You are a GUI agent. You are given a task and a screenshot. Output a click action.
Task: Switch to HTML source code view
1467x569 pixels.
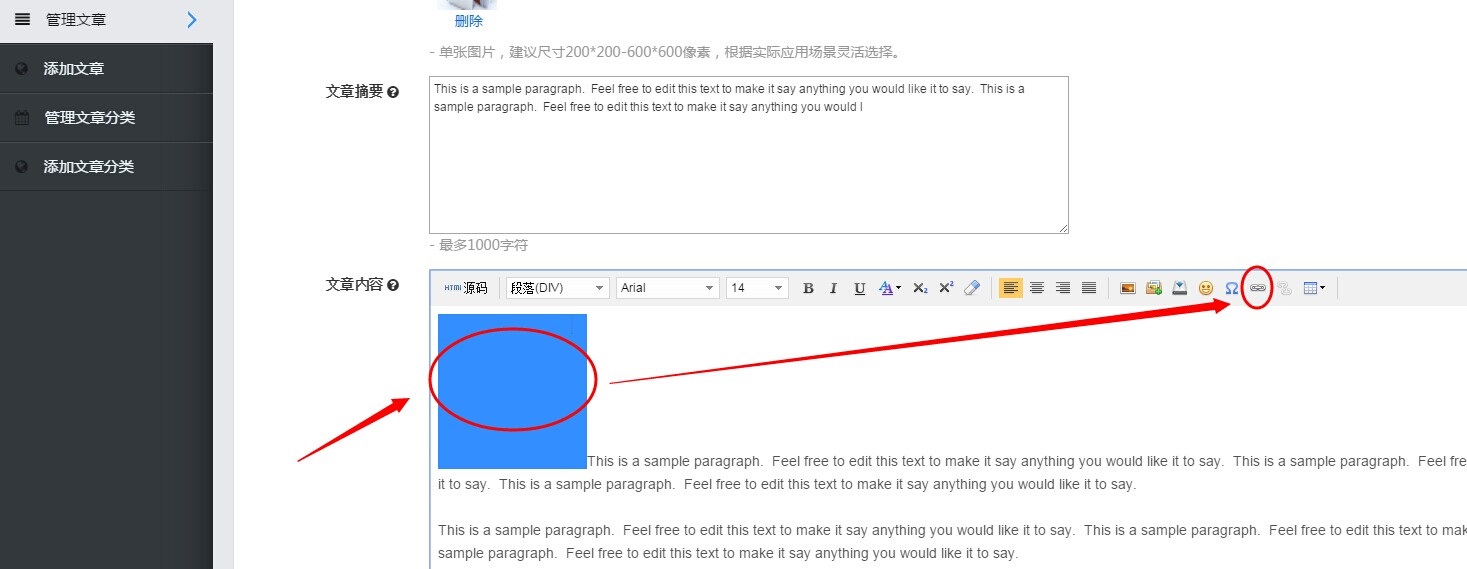(466, 288)
